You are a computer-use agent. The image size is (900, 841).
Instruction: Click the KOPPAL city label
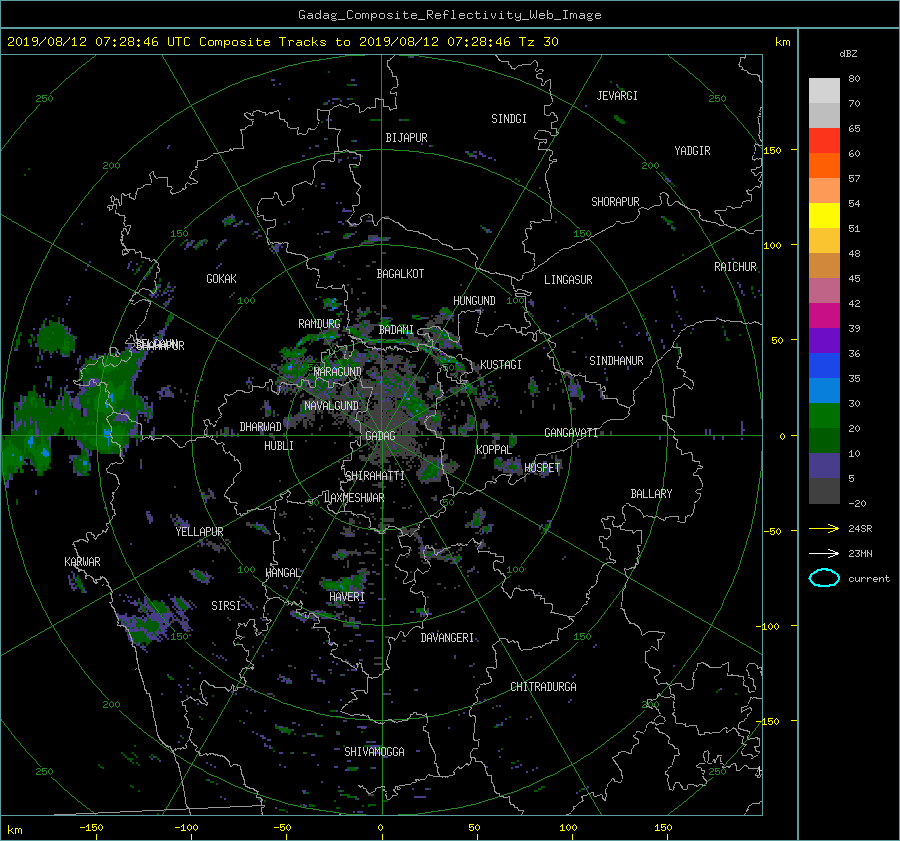click(494, 449)
